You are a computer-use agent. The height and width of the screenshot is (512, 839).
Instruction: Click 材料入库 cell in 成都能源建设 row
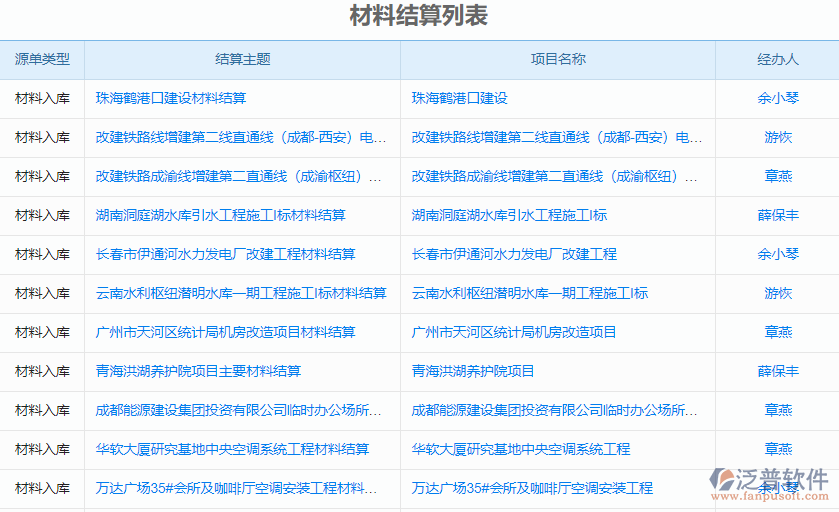point(42,410)
